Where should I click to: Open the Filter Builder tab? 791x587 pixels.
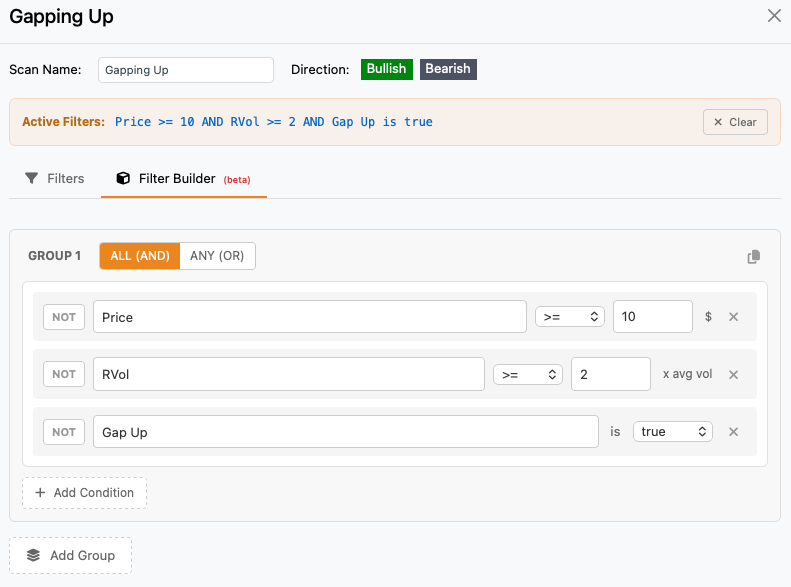183,179
